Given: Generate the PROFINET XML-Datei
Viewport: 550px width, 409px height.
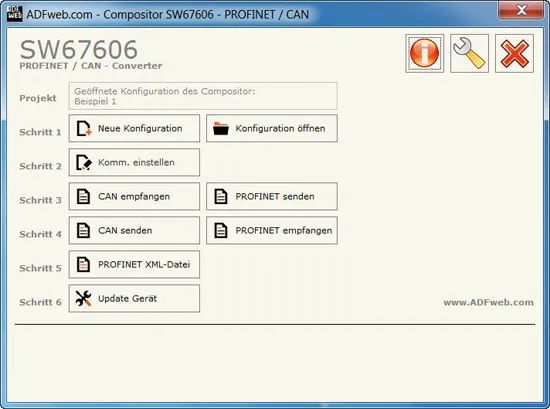Looking at the screenshot, I should [x=134, y=264].
